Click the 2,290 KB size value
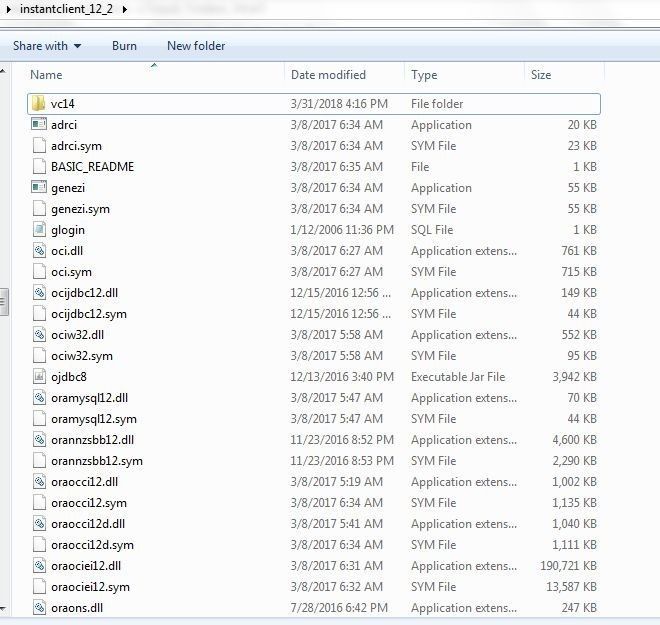Viewport: 660px width, 625px height. [x=575, y=461]
